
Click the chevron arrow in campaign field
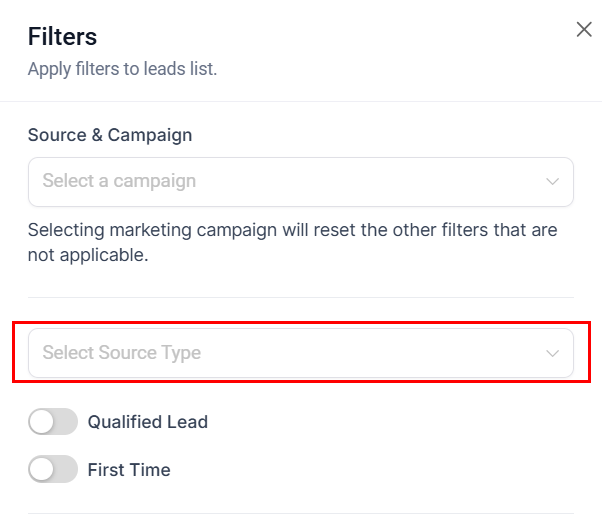point(552,182)
